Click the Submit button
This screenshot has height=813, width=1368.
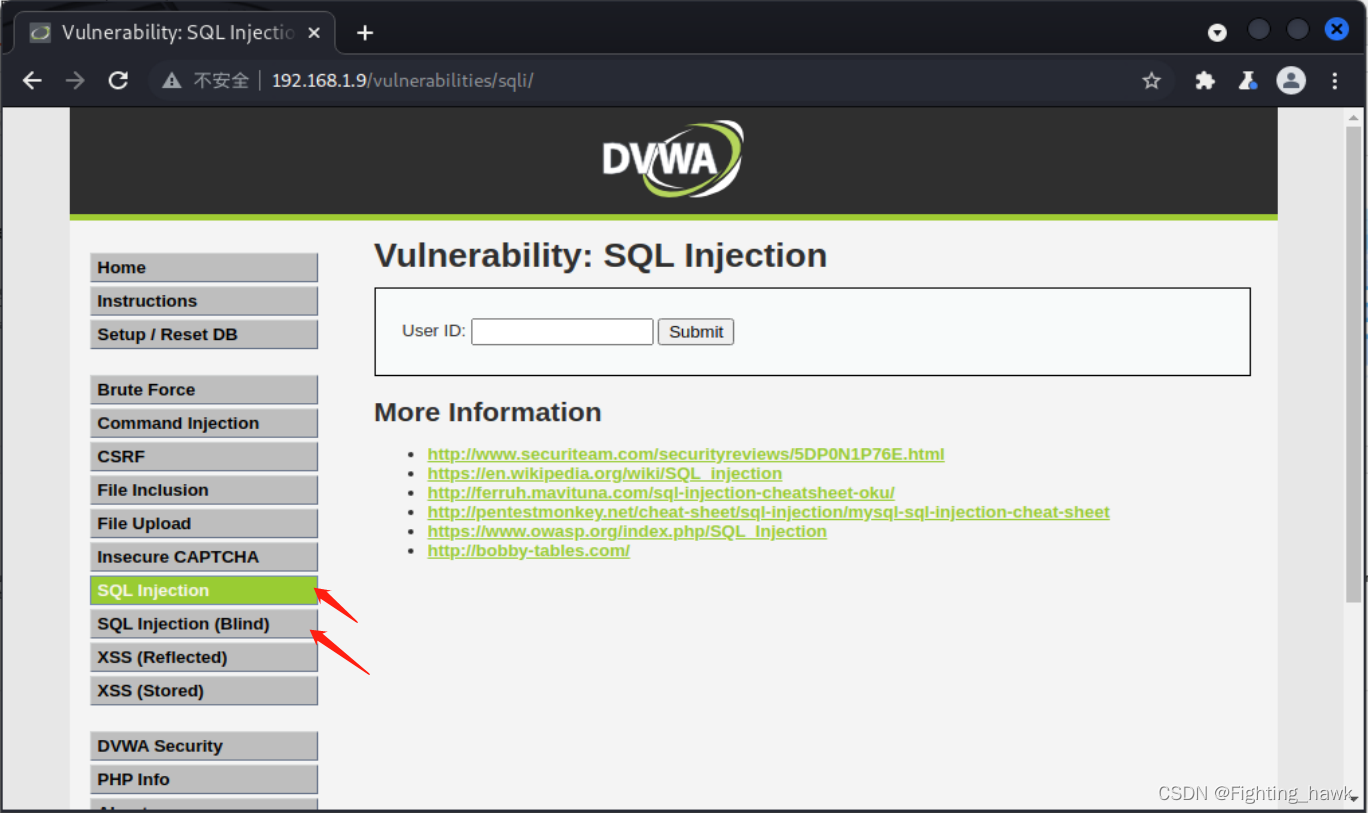(x=696, y=332)
